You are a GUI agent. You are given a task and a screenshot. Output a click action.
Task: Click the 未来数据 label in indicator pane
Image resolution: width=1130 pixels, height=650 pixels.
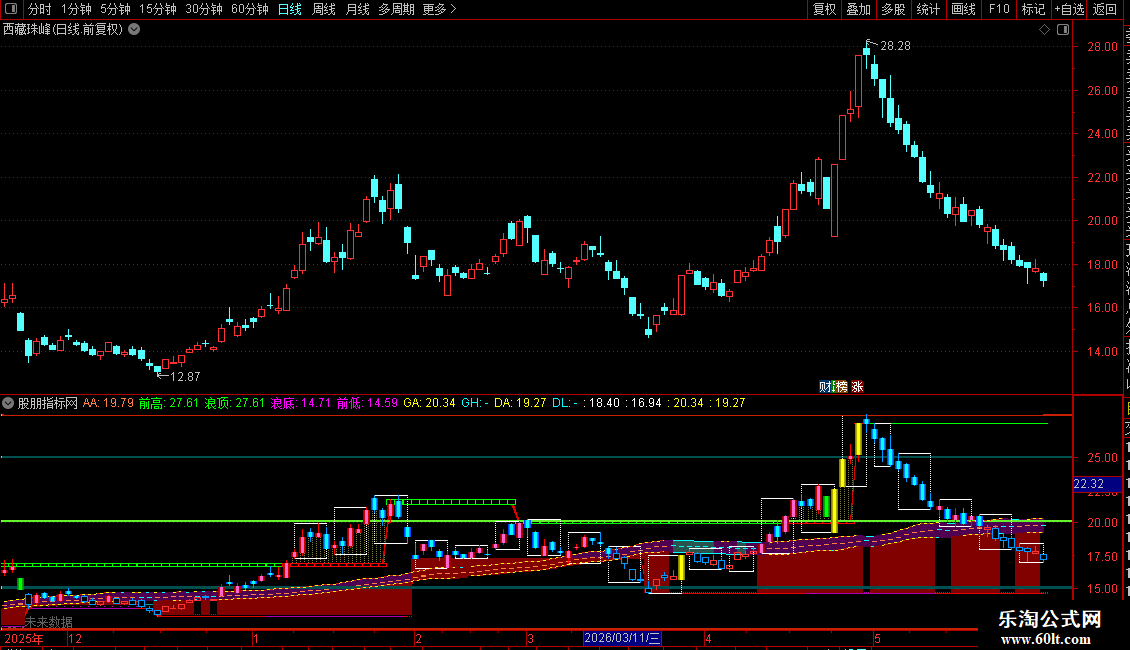[x=48, y=622]
